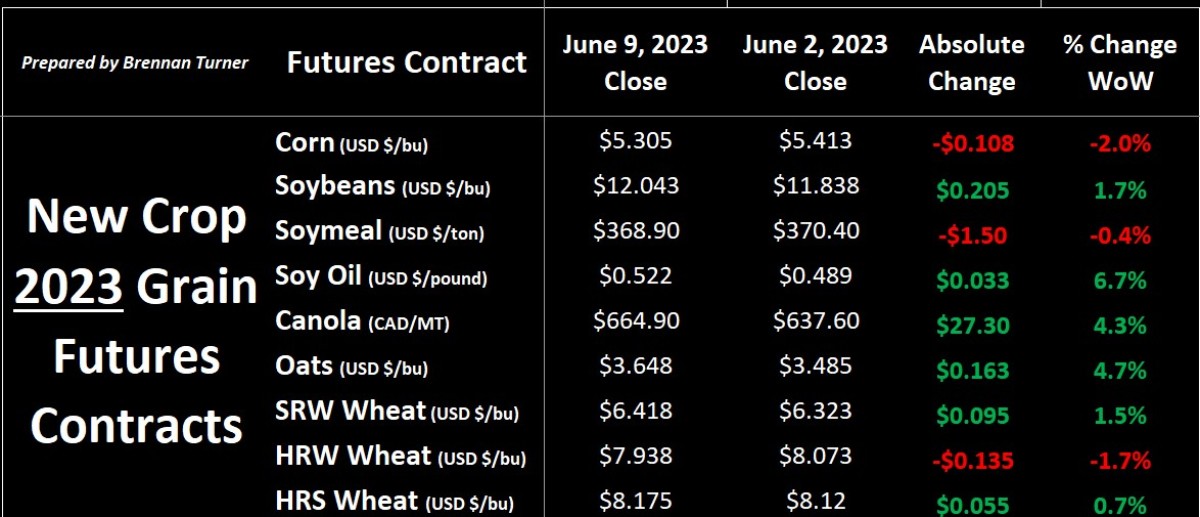Select the June 2, 2023 Close header
Viewport: 1200px width, 517px height.
coord(815,62)
